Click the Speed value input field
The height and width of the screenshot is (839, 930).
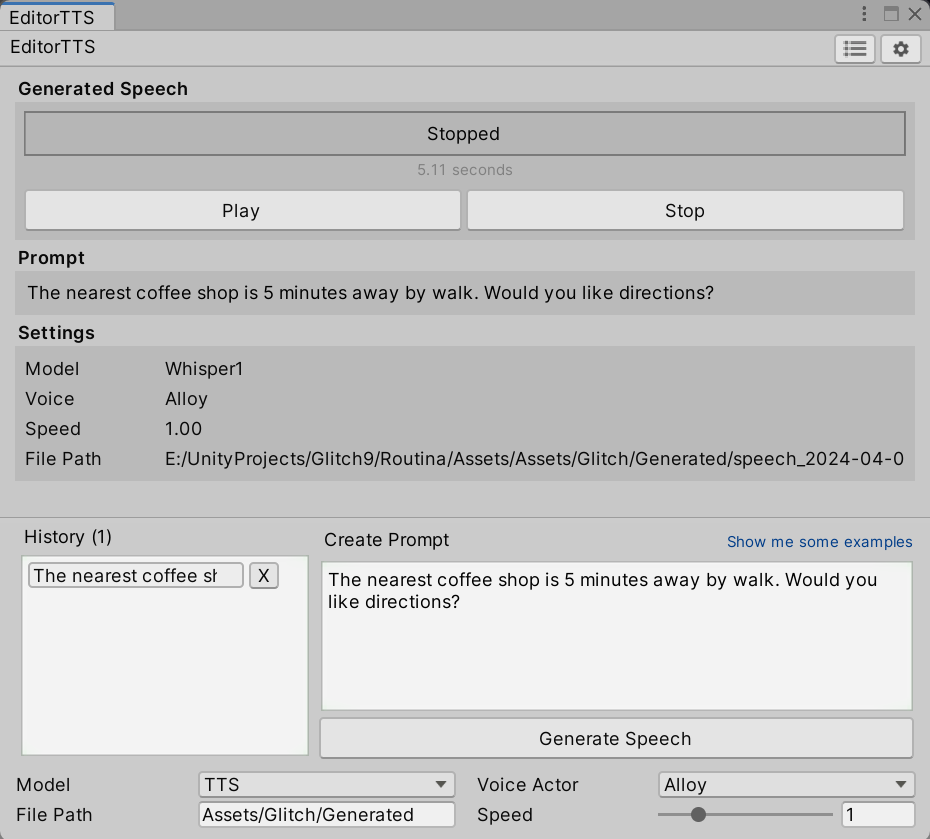877,815
